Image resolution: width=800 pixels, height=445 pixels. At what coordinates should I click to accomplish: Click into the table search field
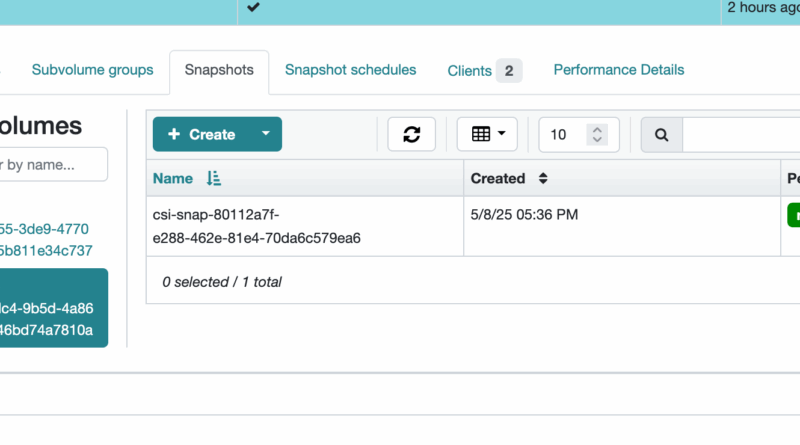coord(741,135)
